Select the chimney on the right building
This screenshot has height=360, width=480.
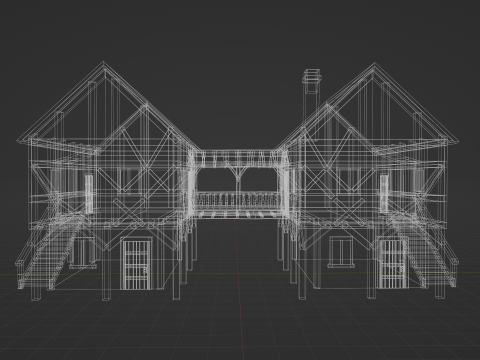(312, 95)
